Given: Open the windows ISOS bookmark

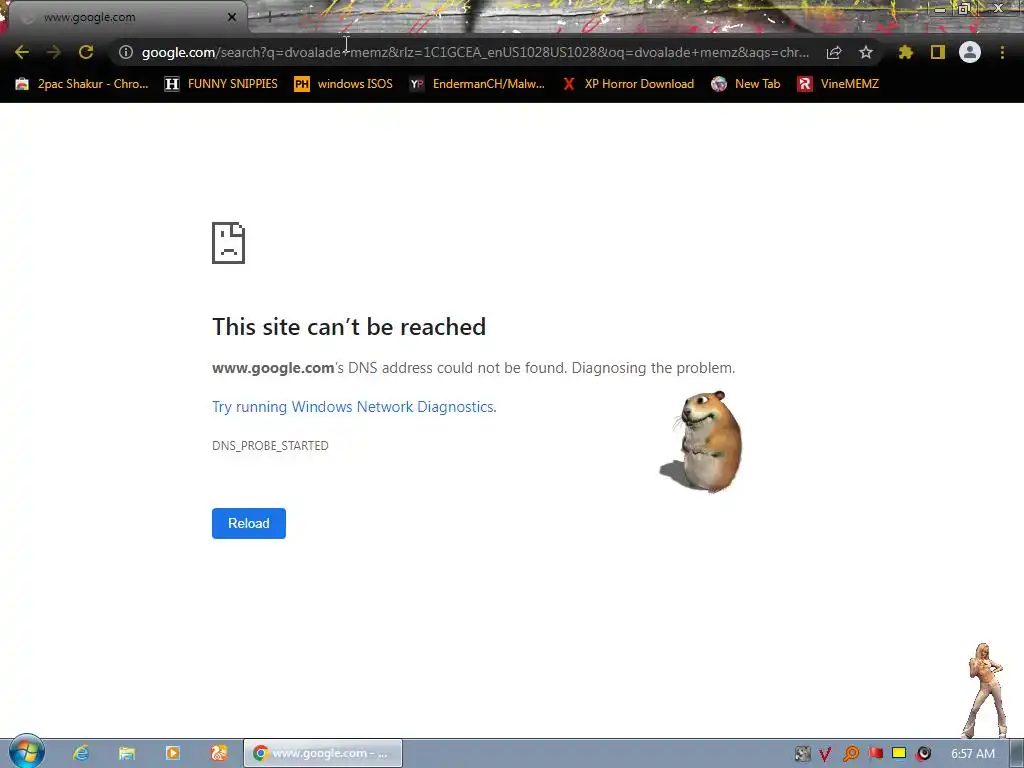Looking at the screenshot, I should 344,84.
